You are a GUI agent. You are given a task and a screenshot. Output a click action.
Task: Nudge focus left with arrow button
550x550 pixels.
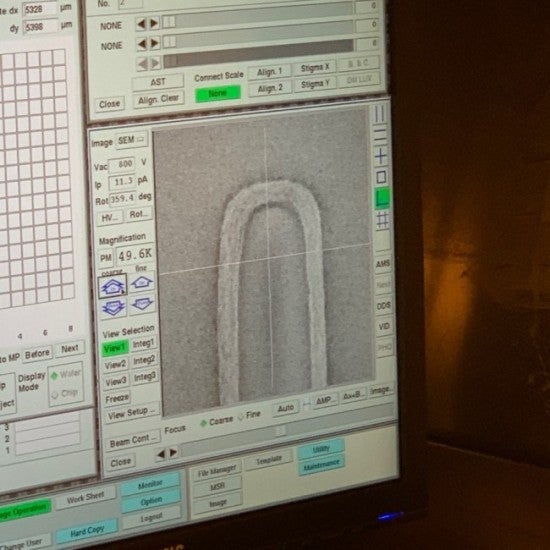click(161, 454)
